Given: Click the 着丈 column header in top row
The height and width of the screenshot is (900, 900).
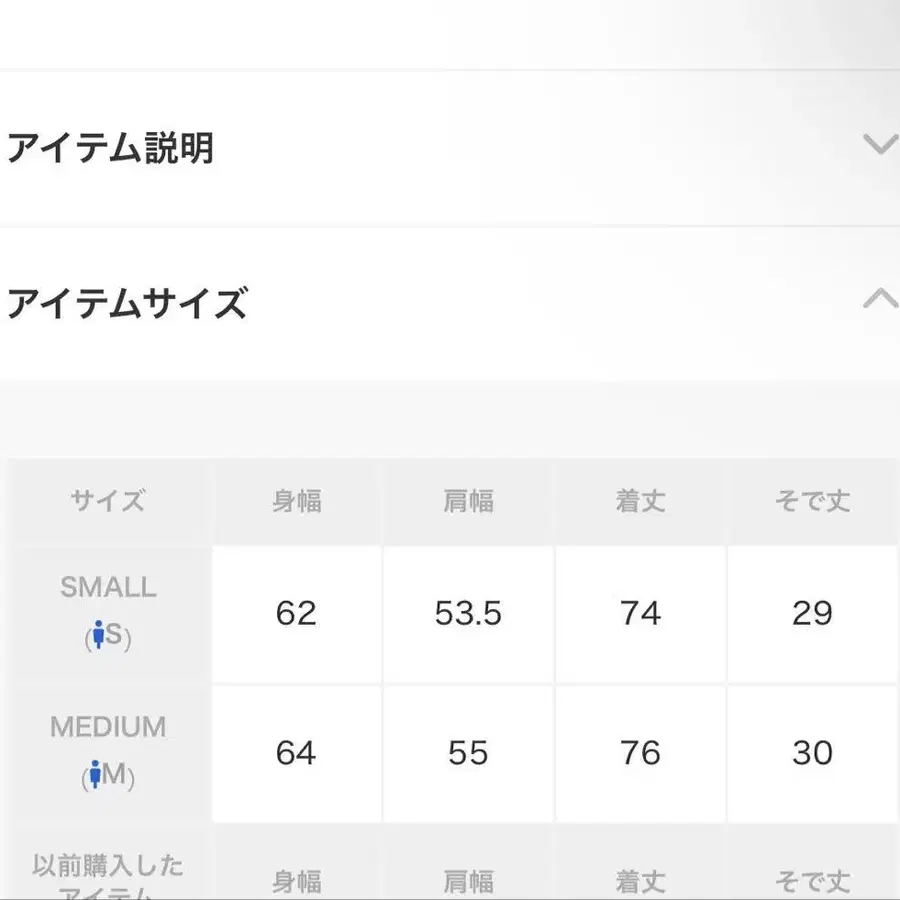Looking at the screenshot, I should tap(641, 501).
